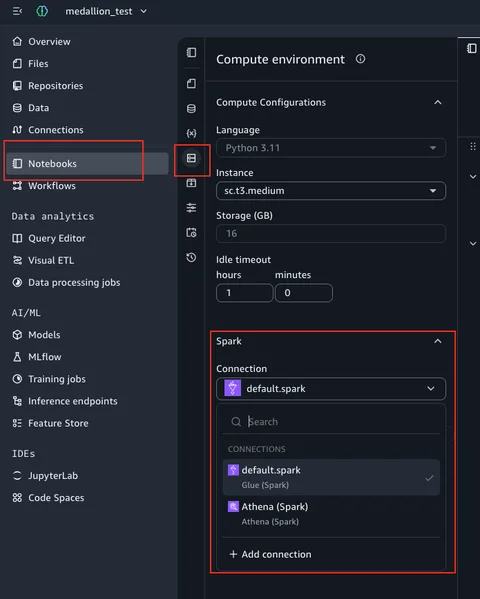
Task: Open data (database) panel icon in toolbar
Action: pos(191,108)
